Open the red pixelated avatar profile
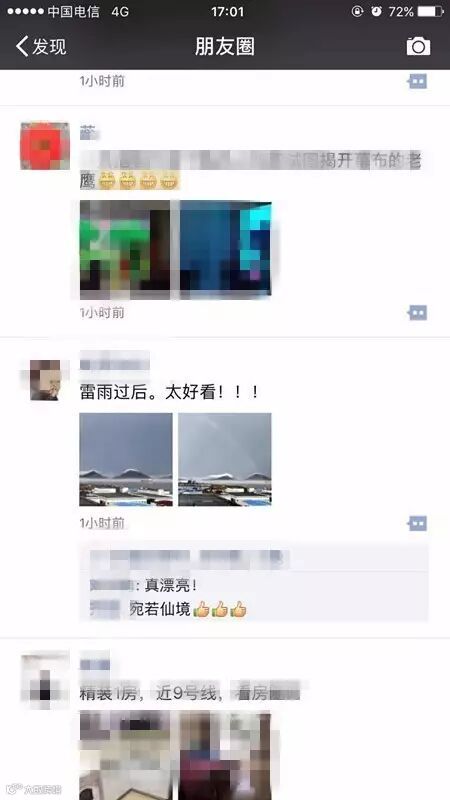This screenshot has height=800, width=450. [45, 146]
